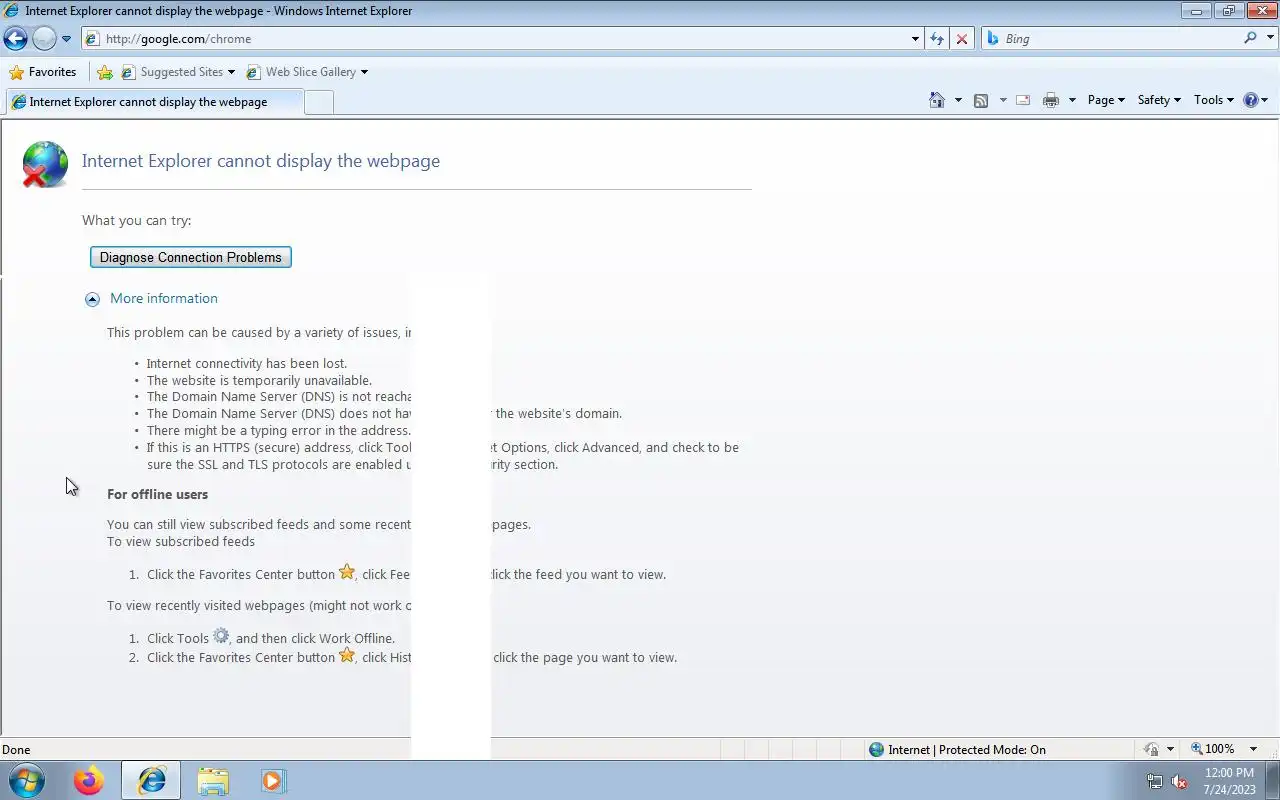
Task: Open the Suggested Sites link
Action: (x=177, y=72)
